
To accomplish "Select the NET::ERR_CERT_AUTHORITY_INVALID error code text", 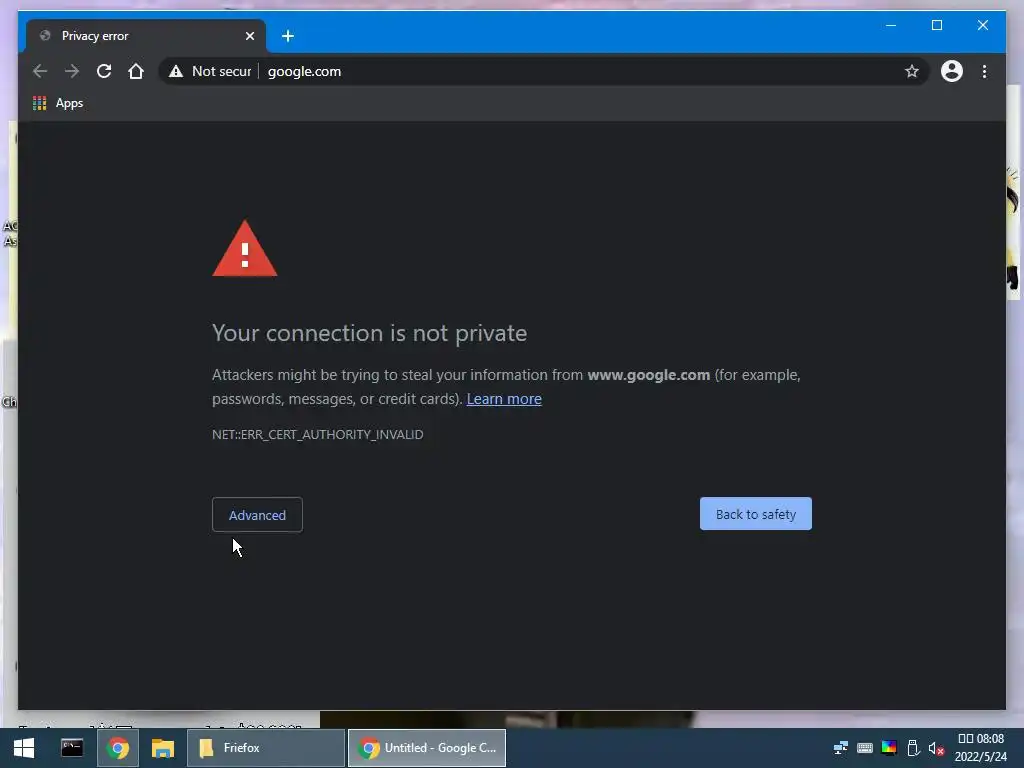I will [x=317, y=434].
